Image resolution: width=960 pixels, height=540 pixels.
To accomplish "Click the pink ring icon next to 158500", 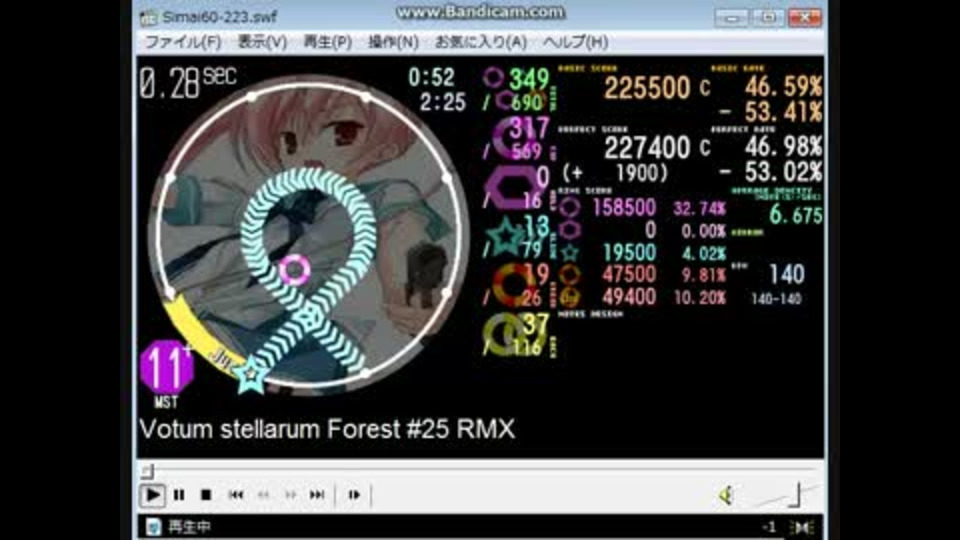I will (569, 208).
